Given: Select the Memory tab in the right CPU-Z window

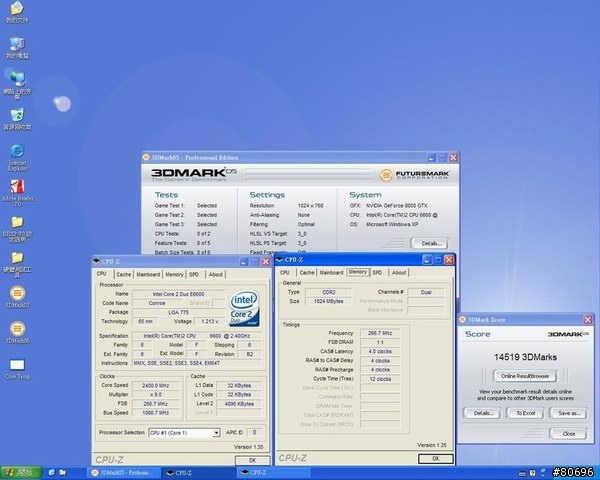Looking at the screenshot, I should tap(358, 272).
